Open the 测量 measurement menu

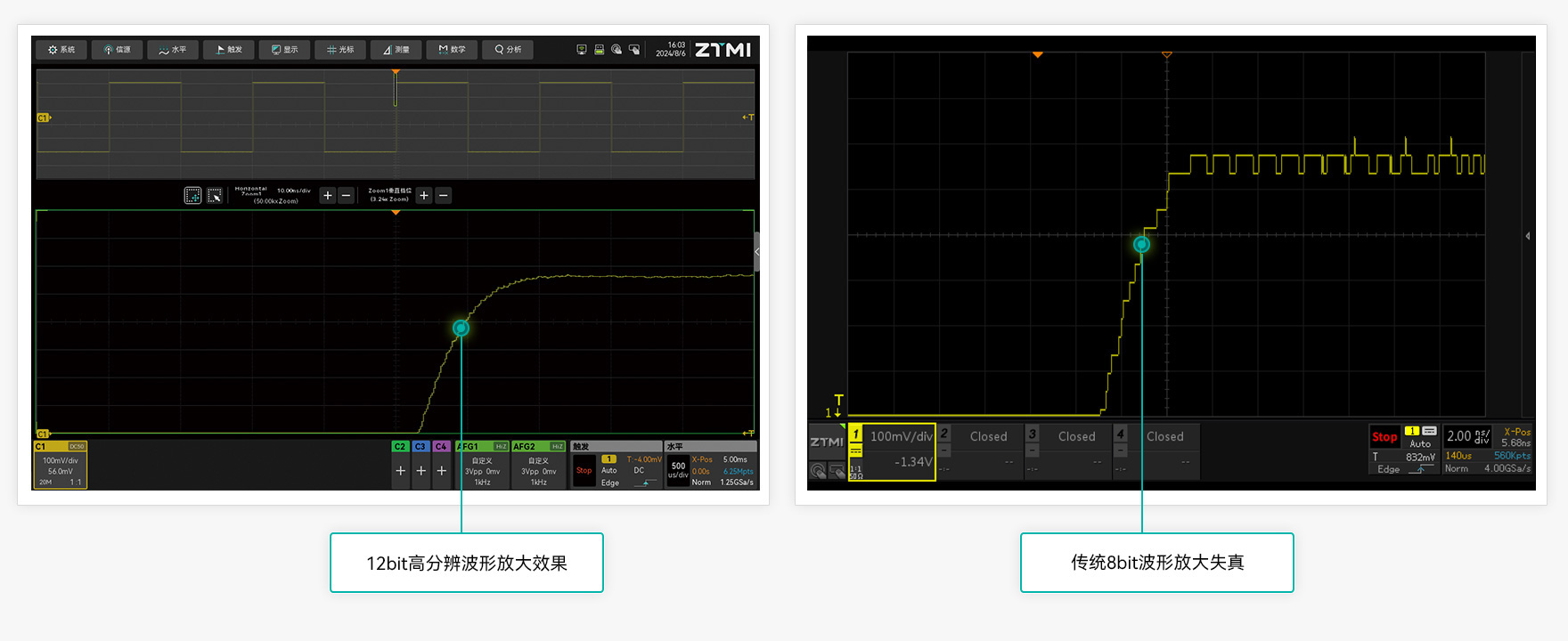pyautogui.click(x=396, y=50)
